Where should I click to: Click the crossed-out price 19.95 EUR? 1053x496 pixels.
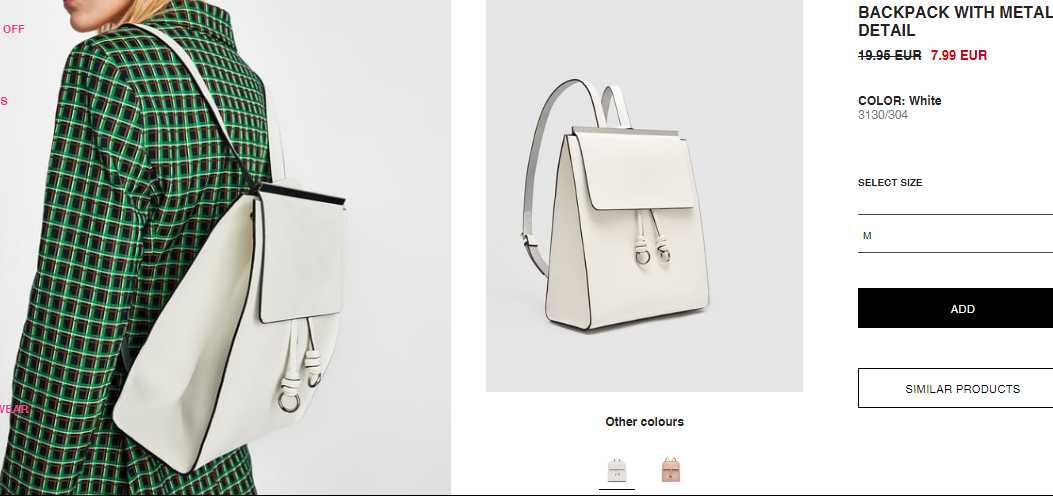click(889, 55)
